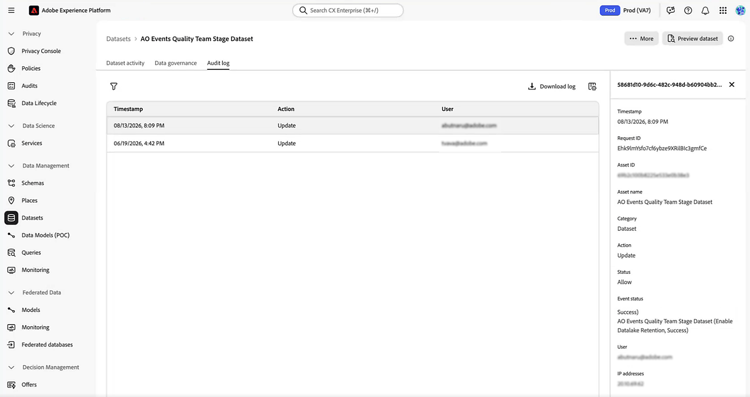
Task: Open the hamburger navigation menu
Action: point(11,10)
